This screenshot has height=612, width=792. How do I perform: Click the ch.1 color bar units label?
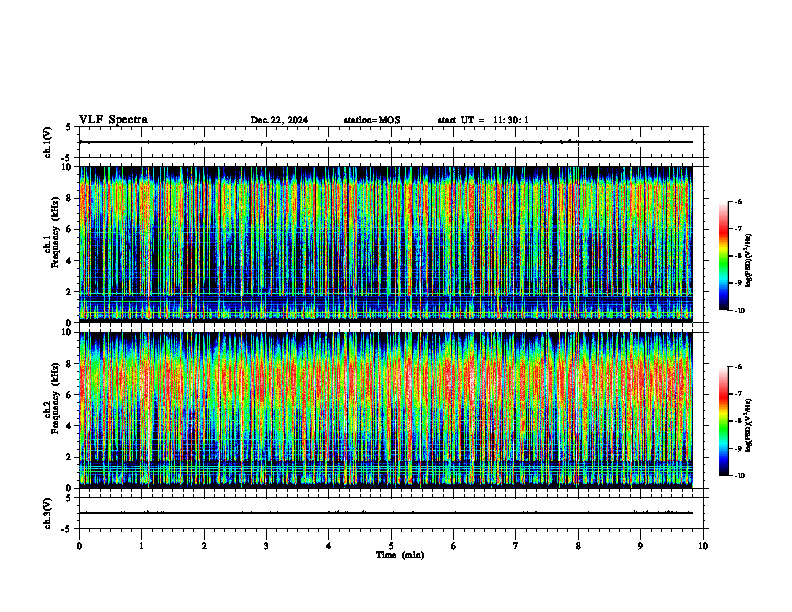tap(749, 261)
